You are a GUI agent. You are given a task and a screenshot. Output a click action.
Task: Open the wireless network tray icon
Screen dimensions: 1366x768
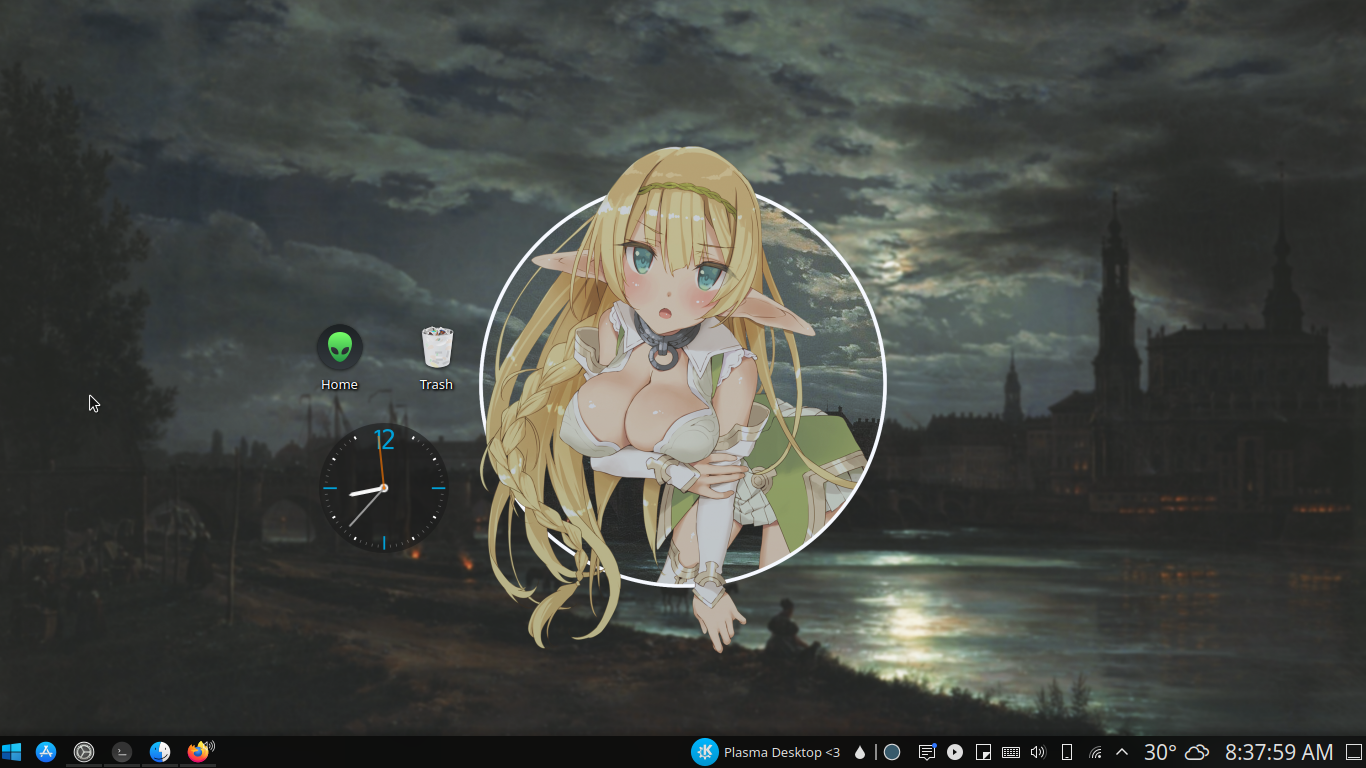pos(1095,752)
